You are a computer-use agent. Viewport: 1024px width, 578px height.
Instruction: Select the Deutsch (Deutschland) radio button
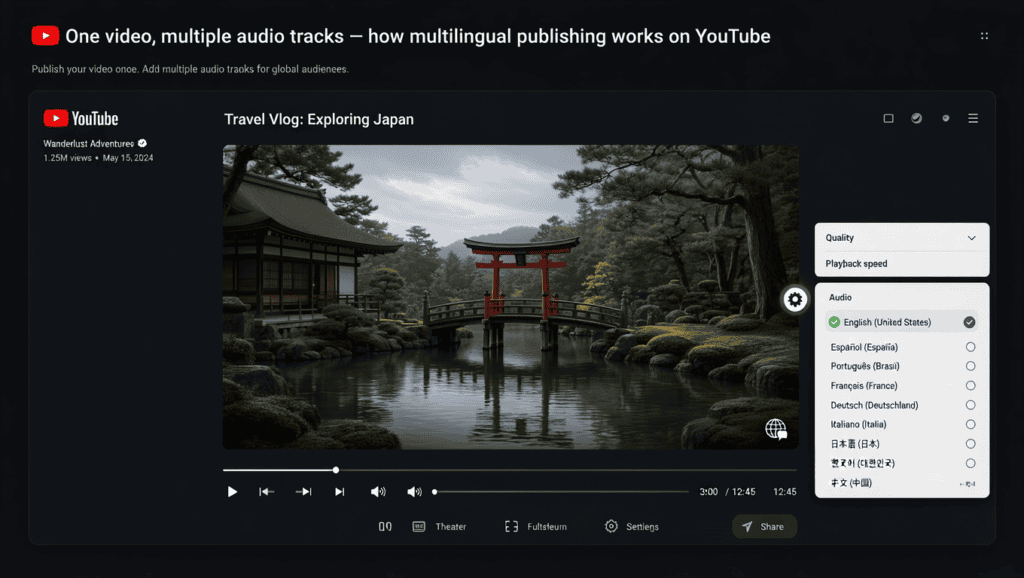point(970,405)
